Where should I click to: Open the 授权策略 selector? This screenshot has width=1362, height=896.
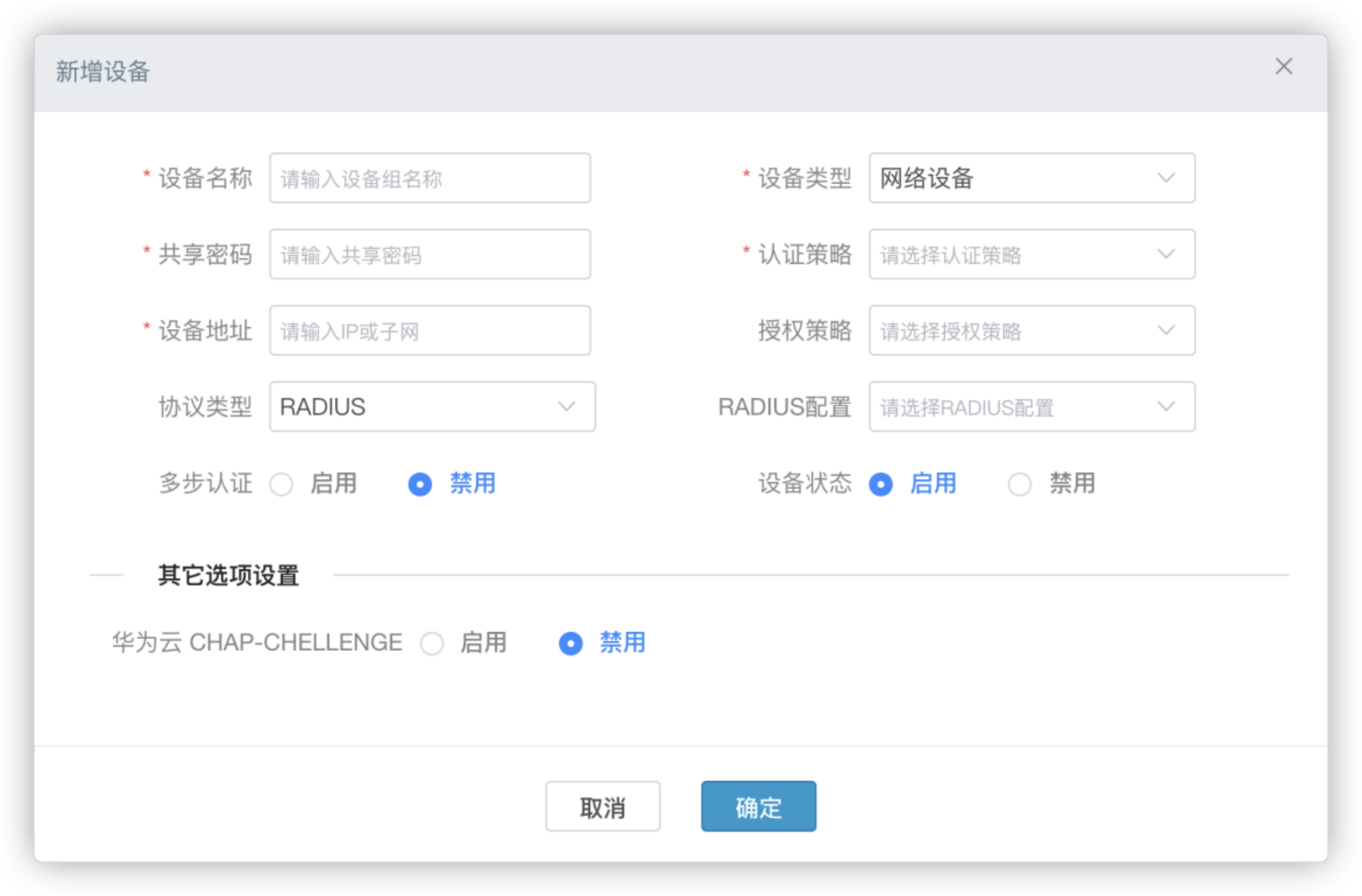[x=1031, y=331]
